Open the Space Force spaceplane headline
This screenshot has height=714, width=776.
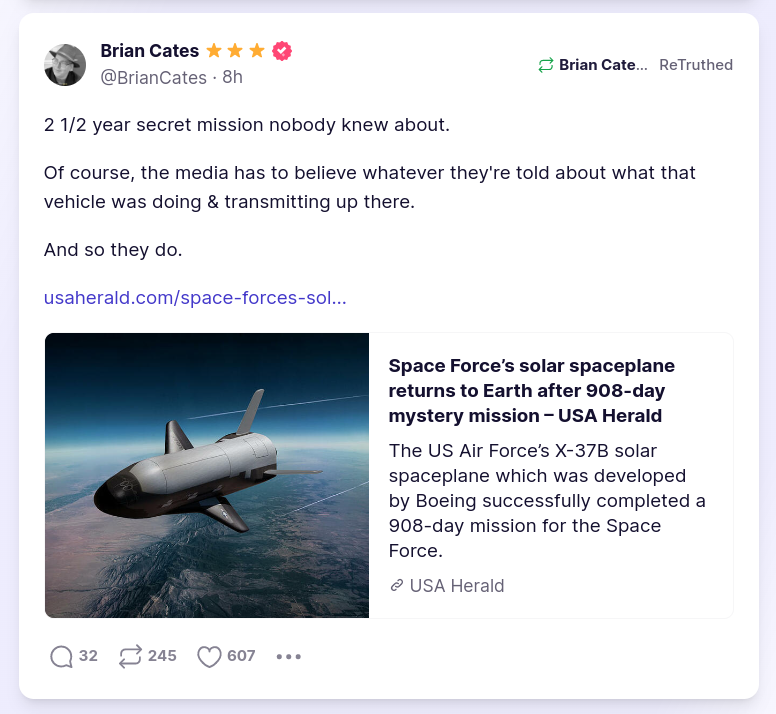[531, 390]
